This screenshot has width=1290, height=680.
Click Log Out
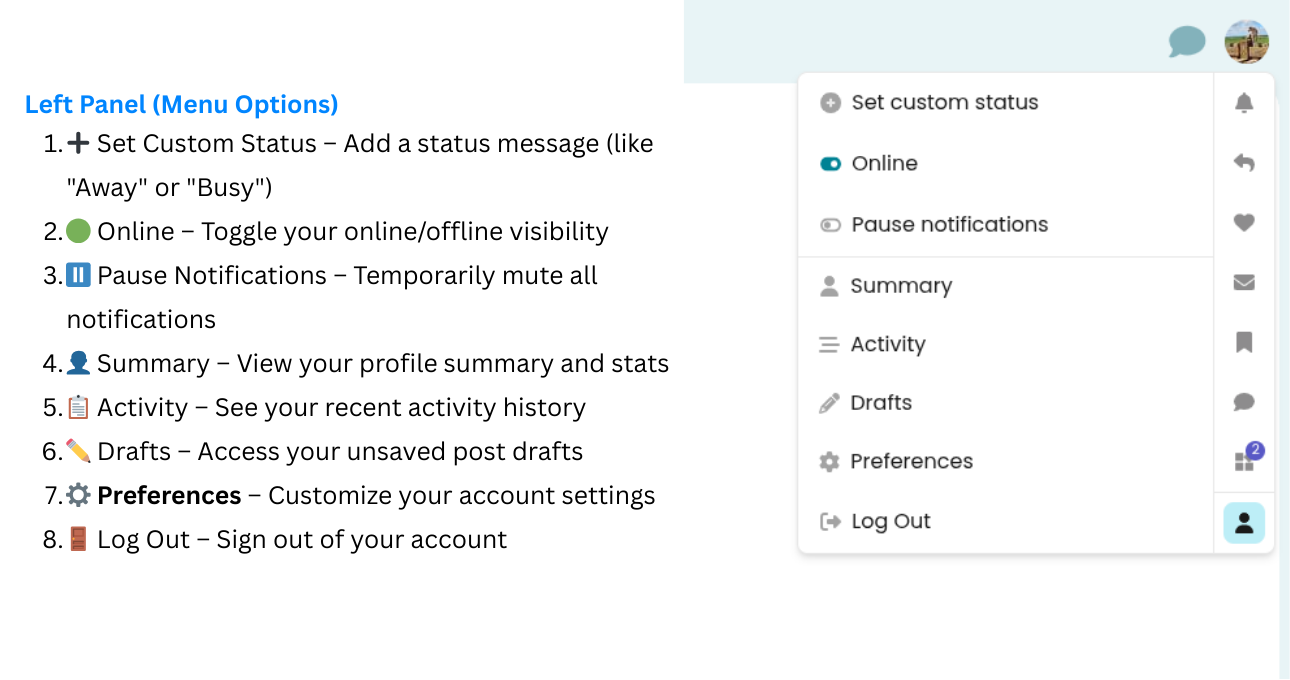click(x=890, y=521)
